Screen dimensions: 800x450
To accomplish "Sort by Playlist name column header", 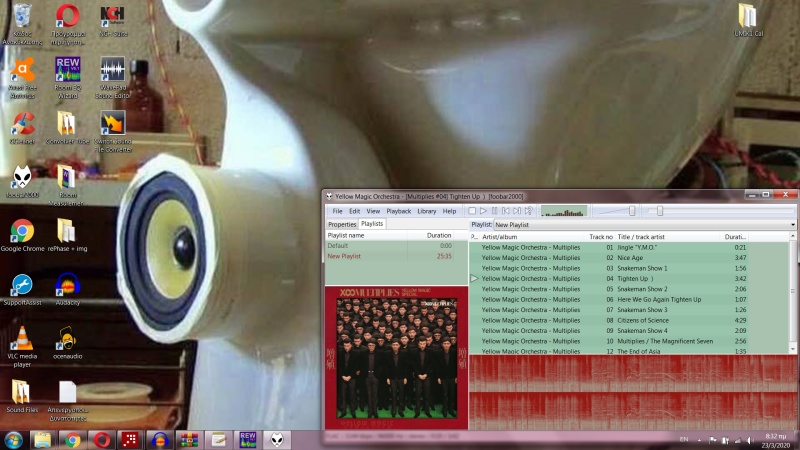I will tap(366, 236).
